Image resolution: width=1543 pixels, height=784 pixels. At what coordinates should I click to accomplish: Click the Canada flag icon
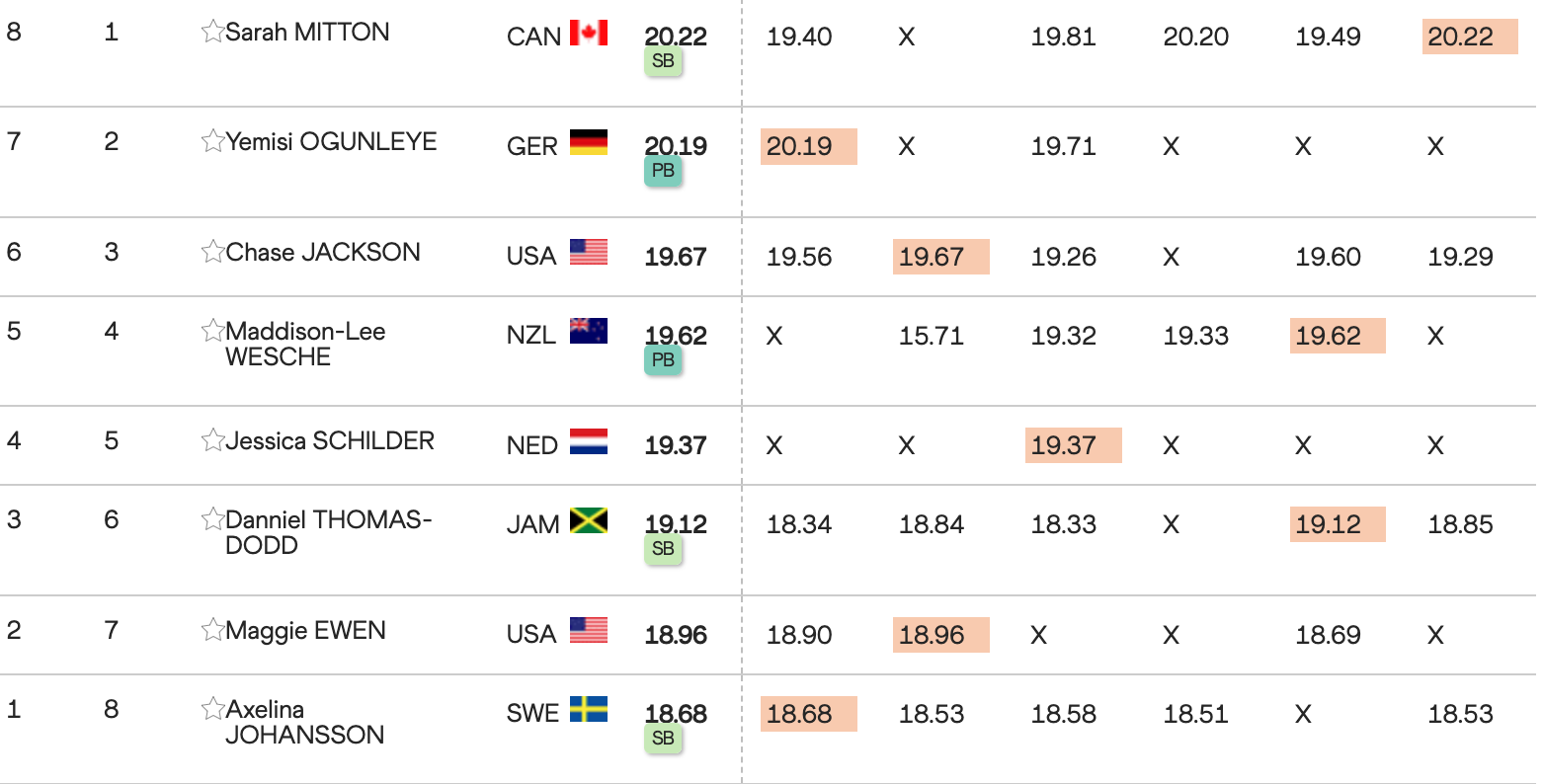click(x=589, y=34)
